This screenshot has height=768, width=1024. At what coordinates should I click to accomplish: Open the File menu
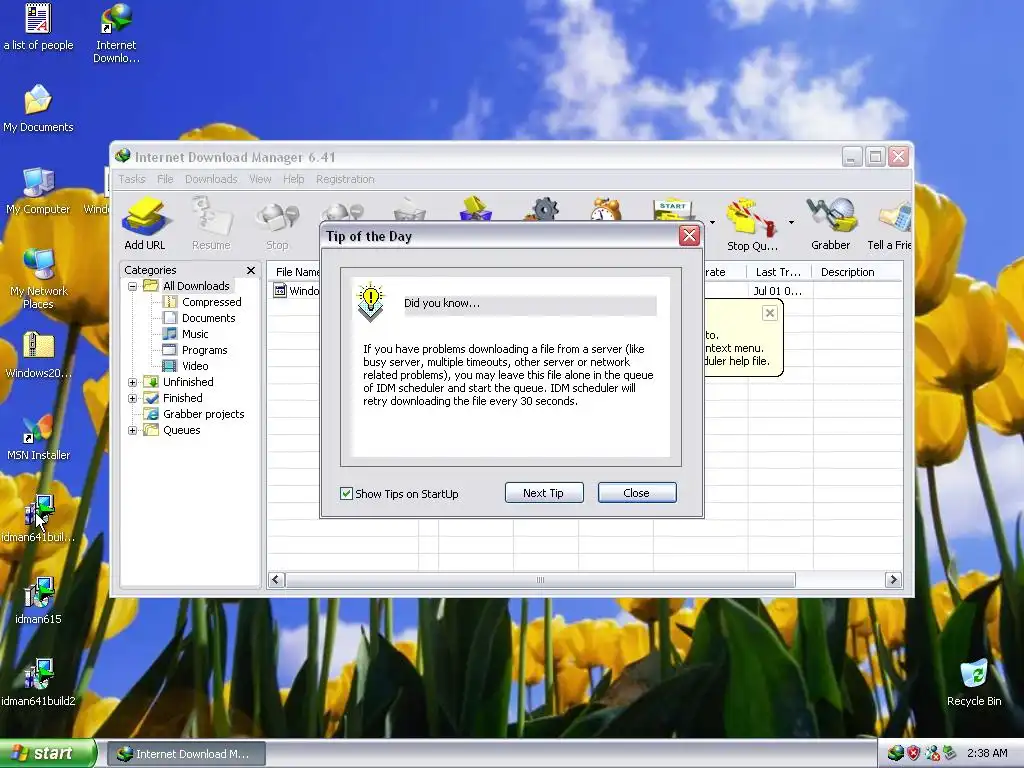[x=165, y=179]
